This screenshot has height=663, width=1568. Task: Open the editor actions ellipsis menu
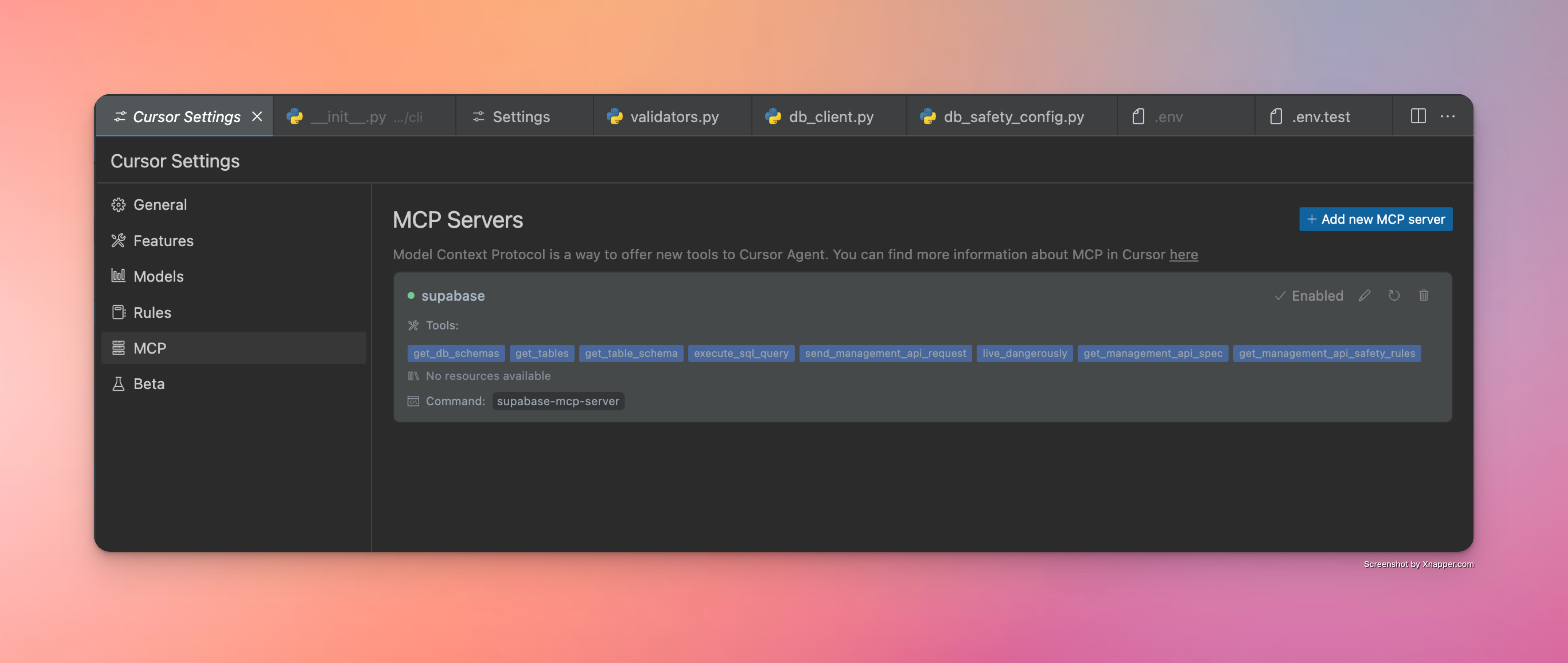[x=1448, y=116]
